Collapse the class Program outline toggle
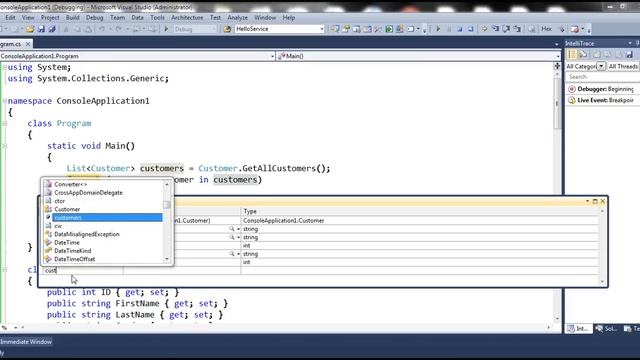This screenshot has height=360, width=640. coord(4,123)
